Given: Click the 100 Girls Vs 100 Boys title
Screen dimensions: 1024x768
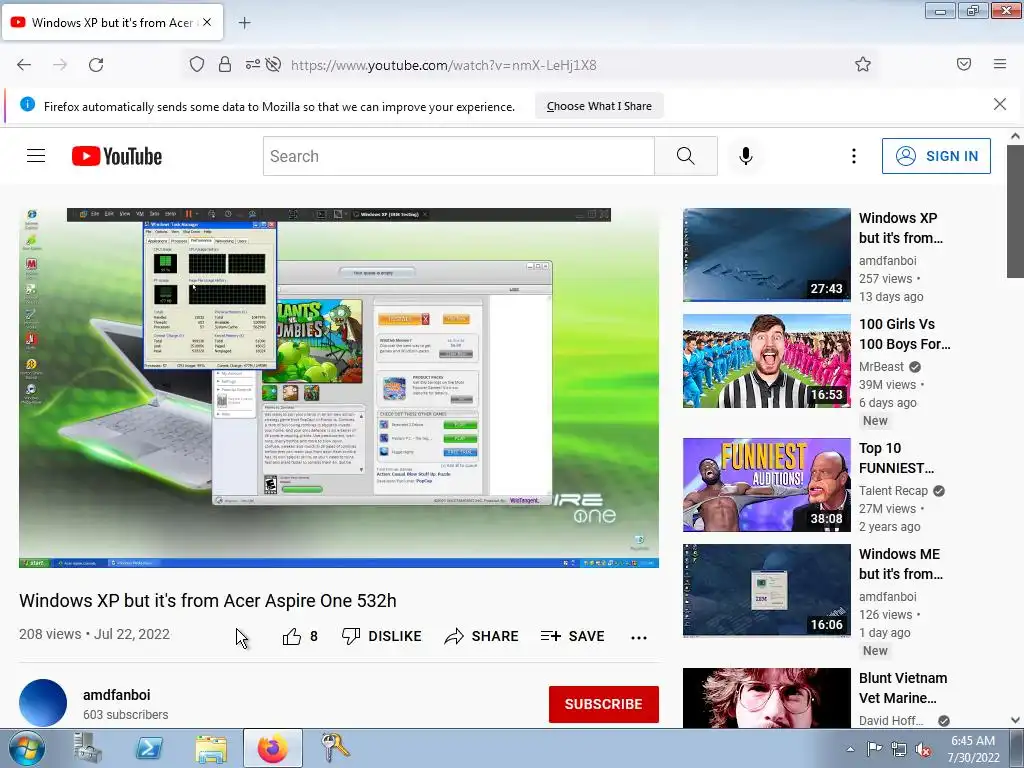Looking at the screenshot, I should click(x=904, y=334).
